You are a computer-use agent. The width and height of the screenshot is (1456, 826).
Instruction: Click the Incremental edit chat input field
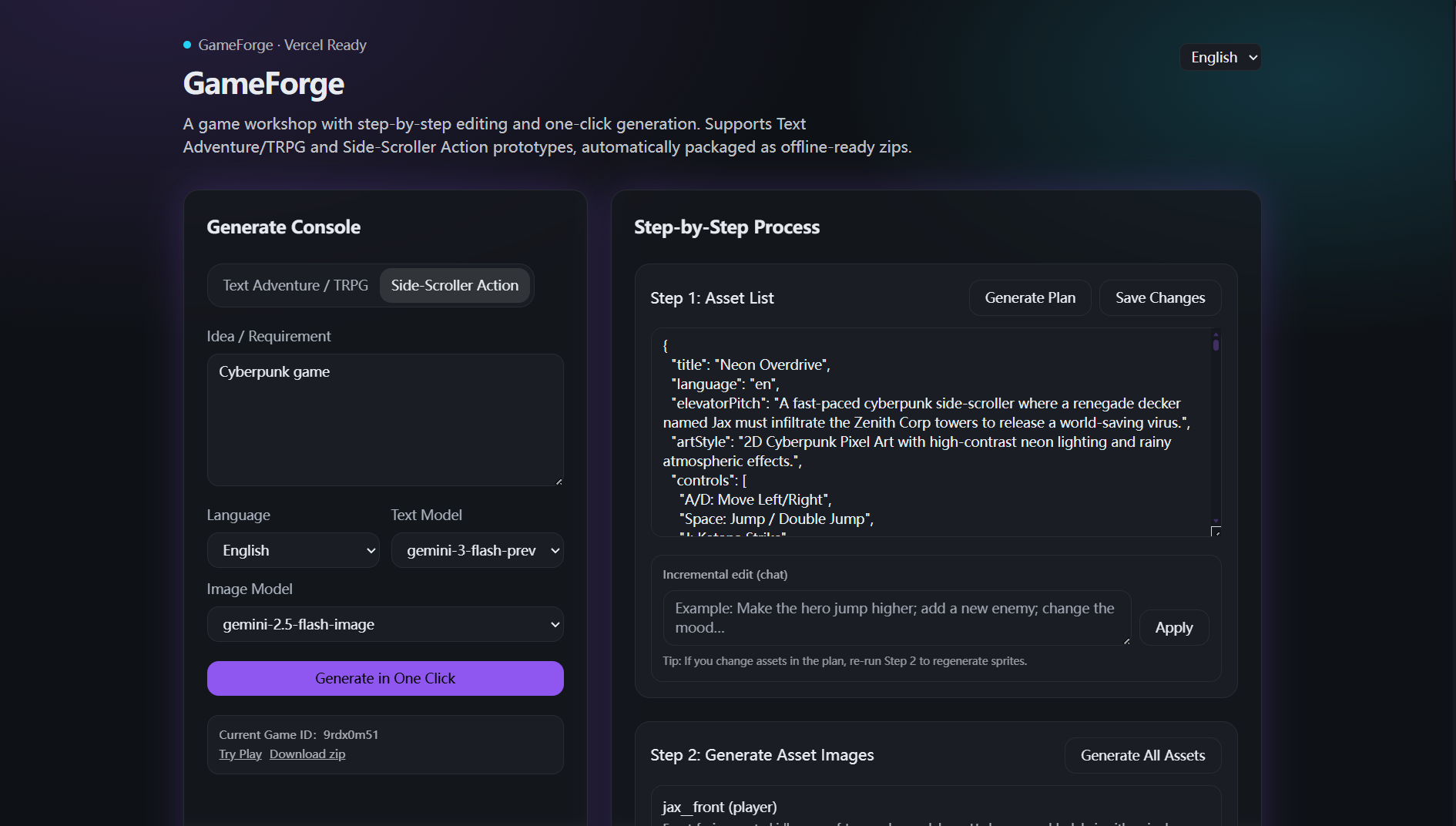point(897,618)
